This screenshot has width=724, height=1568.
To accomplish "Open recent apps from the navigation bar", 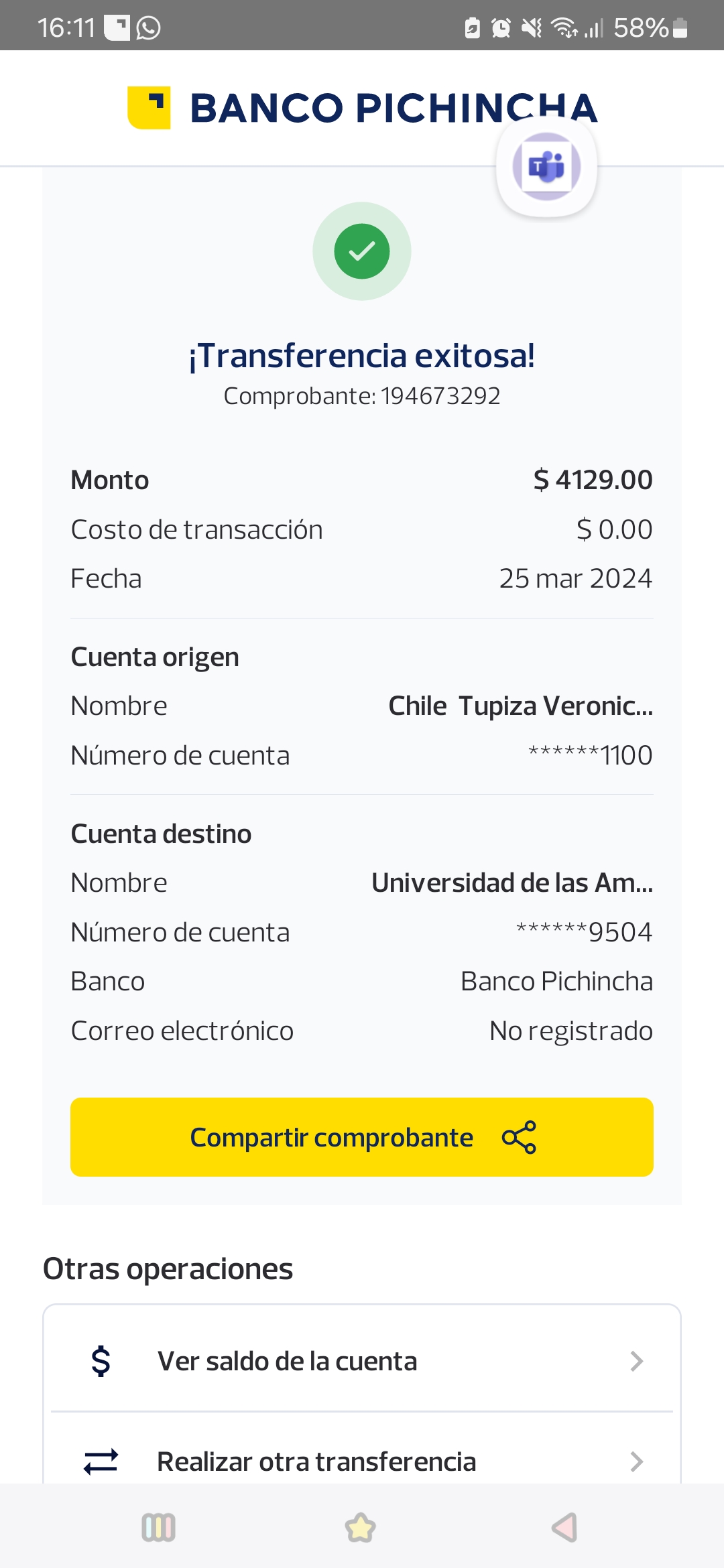I will coord(159,1528).
